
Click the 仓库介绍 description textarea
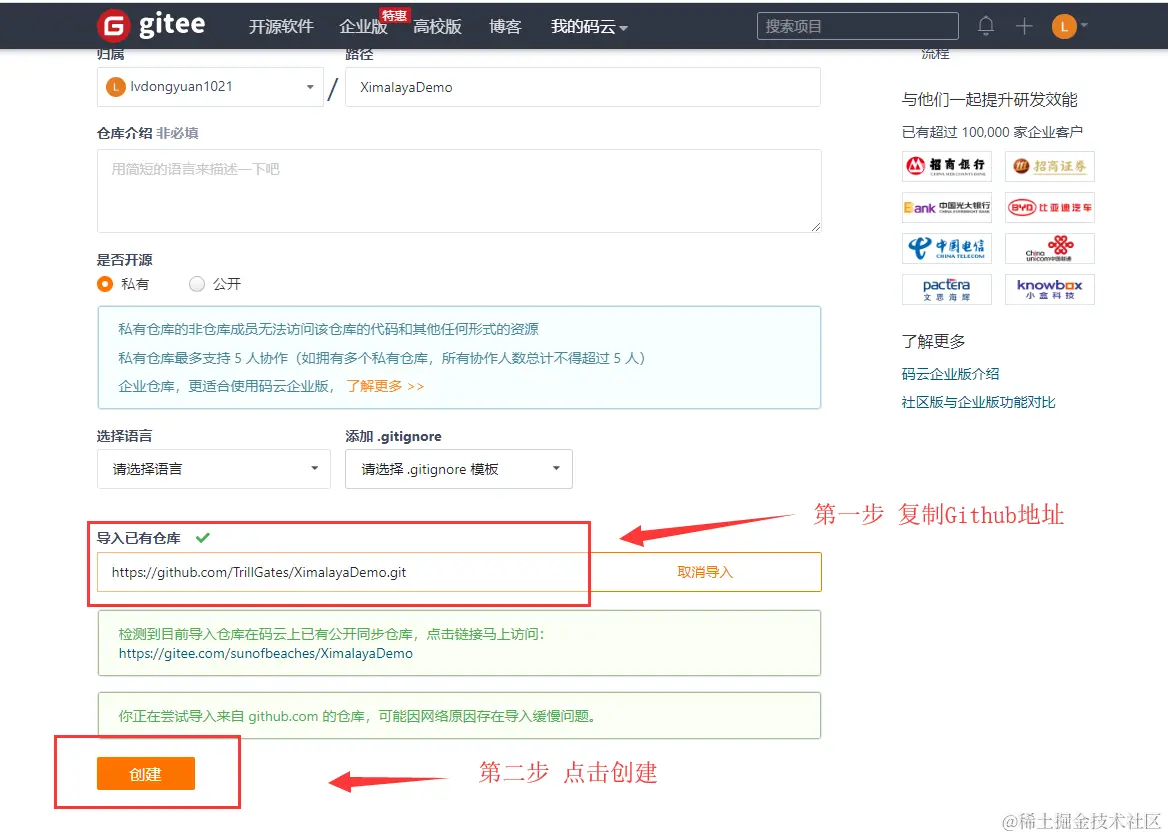[459, 191]
